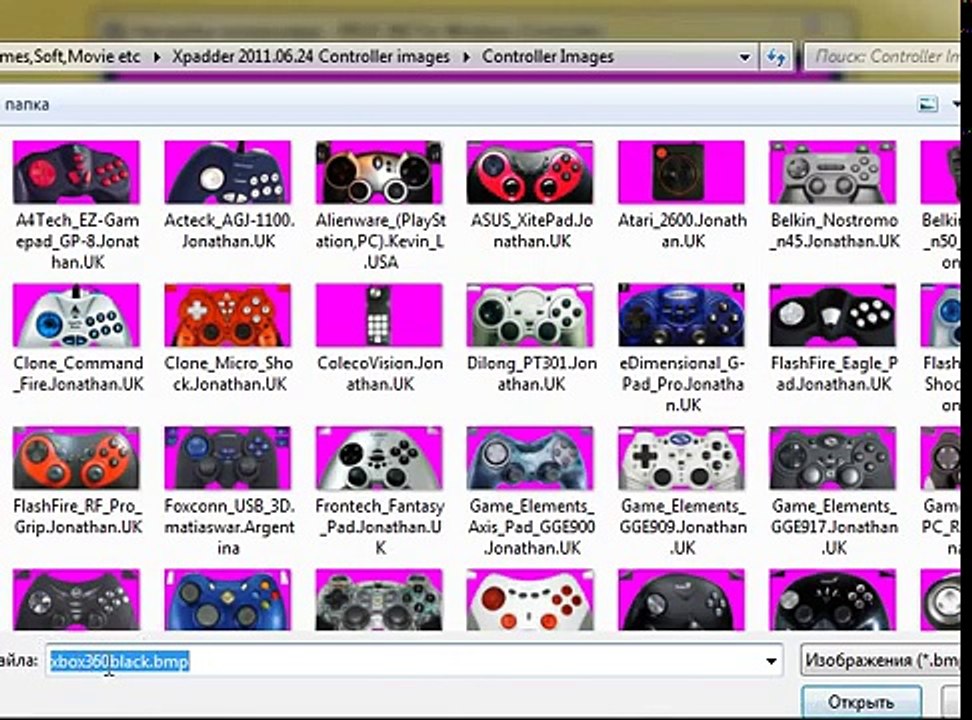Click the 'Dilong_PT301.Jonathan.UK' file name text
The image size is (972, 720).
tap(532, 373)
